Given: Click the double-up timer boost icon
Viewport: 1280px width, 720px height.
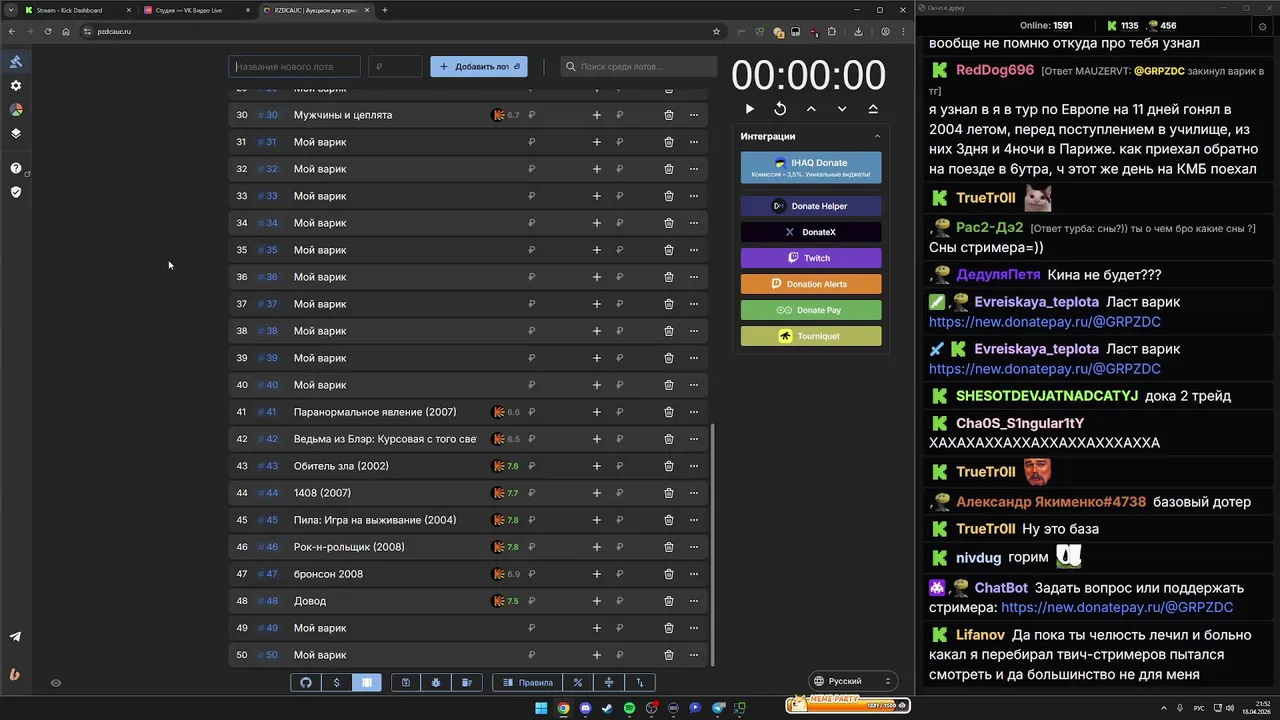Looking at the screenshot, I should 873,109.
